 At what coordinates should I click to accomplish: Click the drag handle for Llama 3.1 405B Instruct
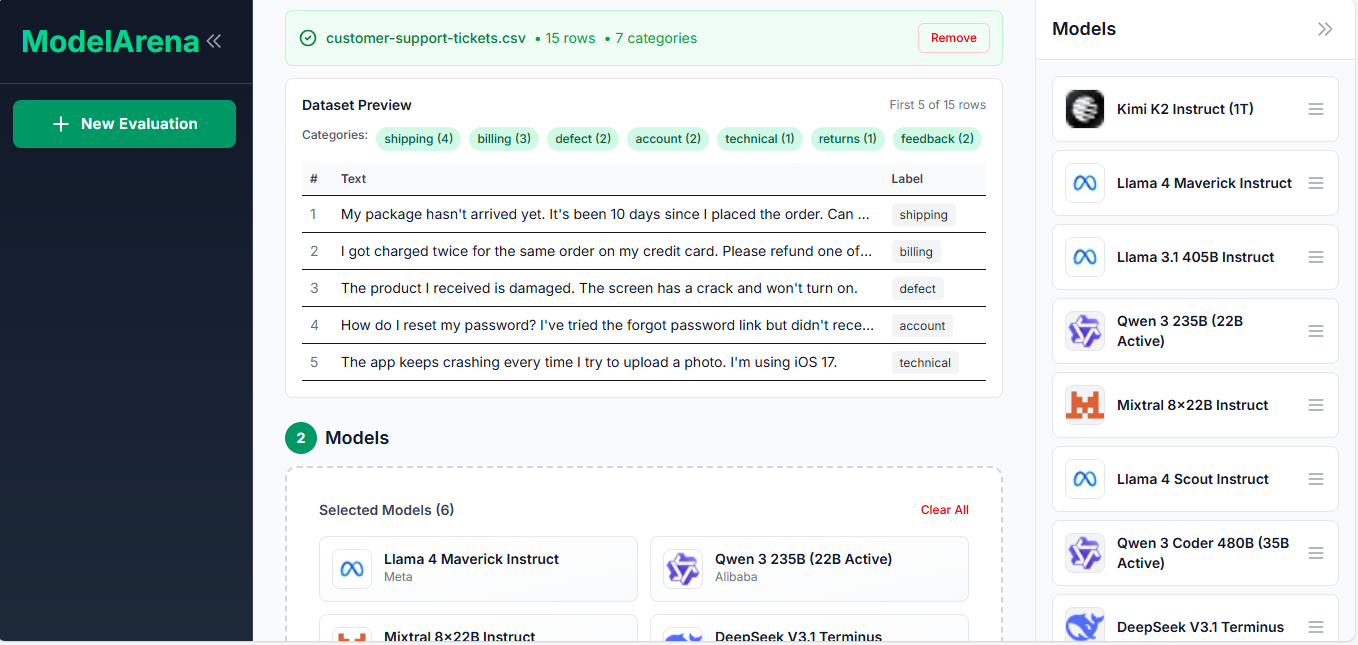click(1316, 257)
